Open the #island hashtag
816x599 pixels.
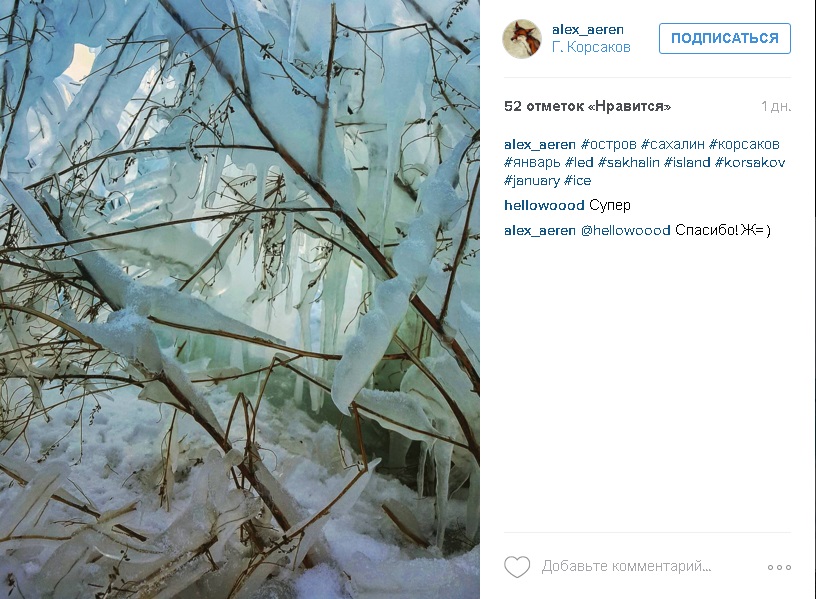point(687,162)
